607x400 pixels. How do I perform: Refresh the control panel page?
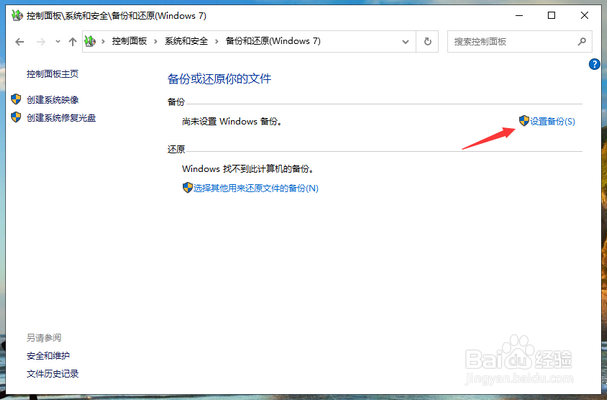[427, 41]
